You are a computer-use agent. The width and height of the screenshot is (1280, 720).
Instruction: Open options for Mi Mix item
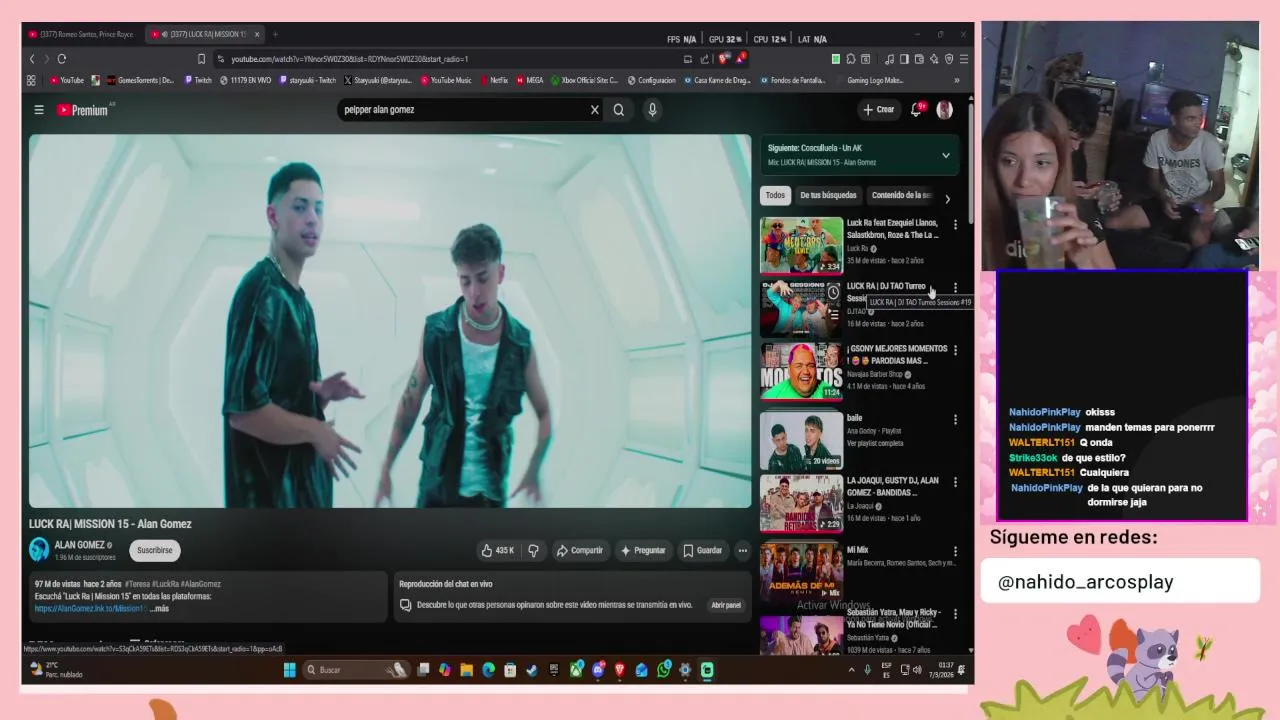click(x=955, y=551)
